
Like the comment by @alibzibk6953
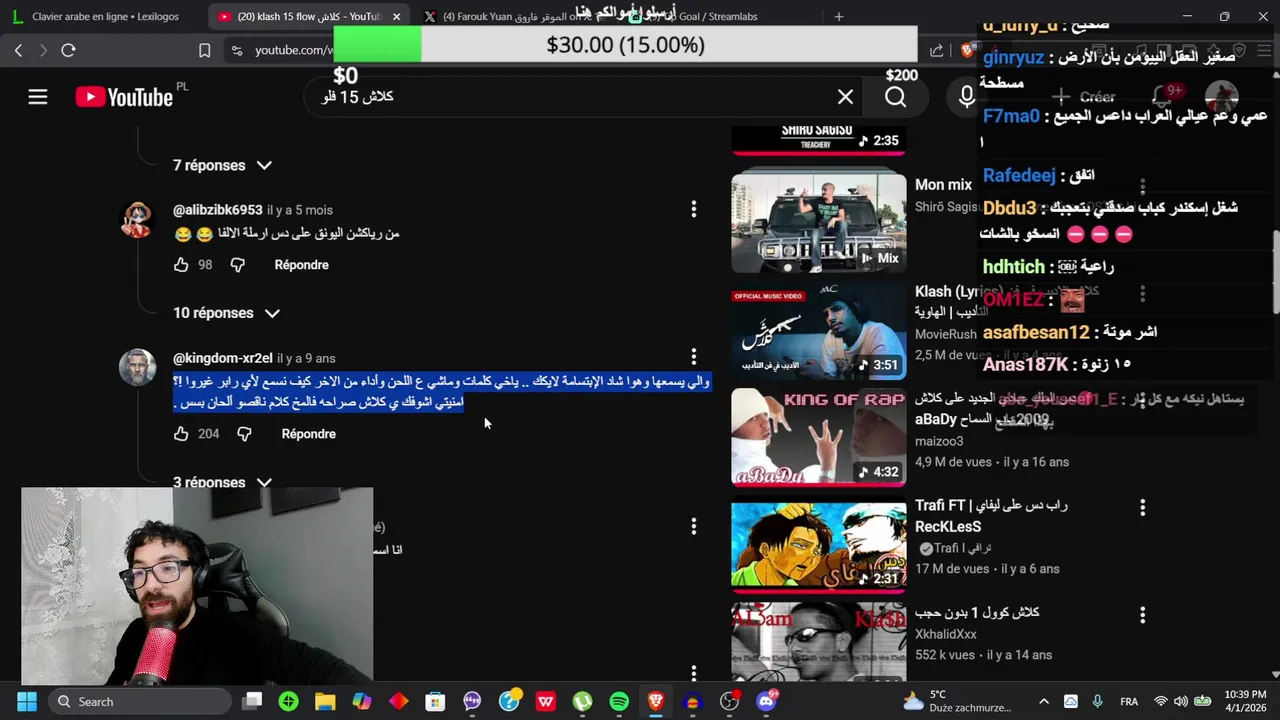click(x=181, y=265)
